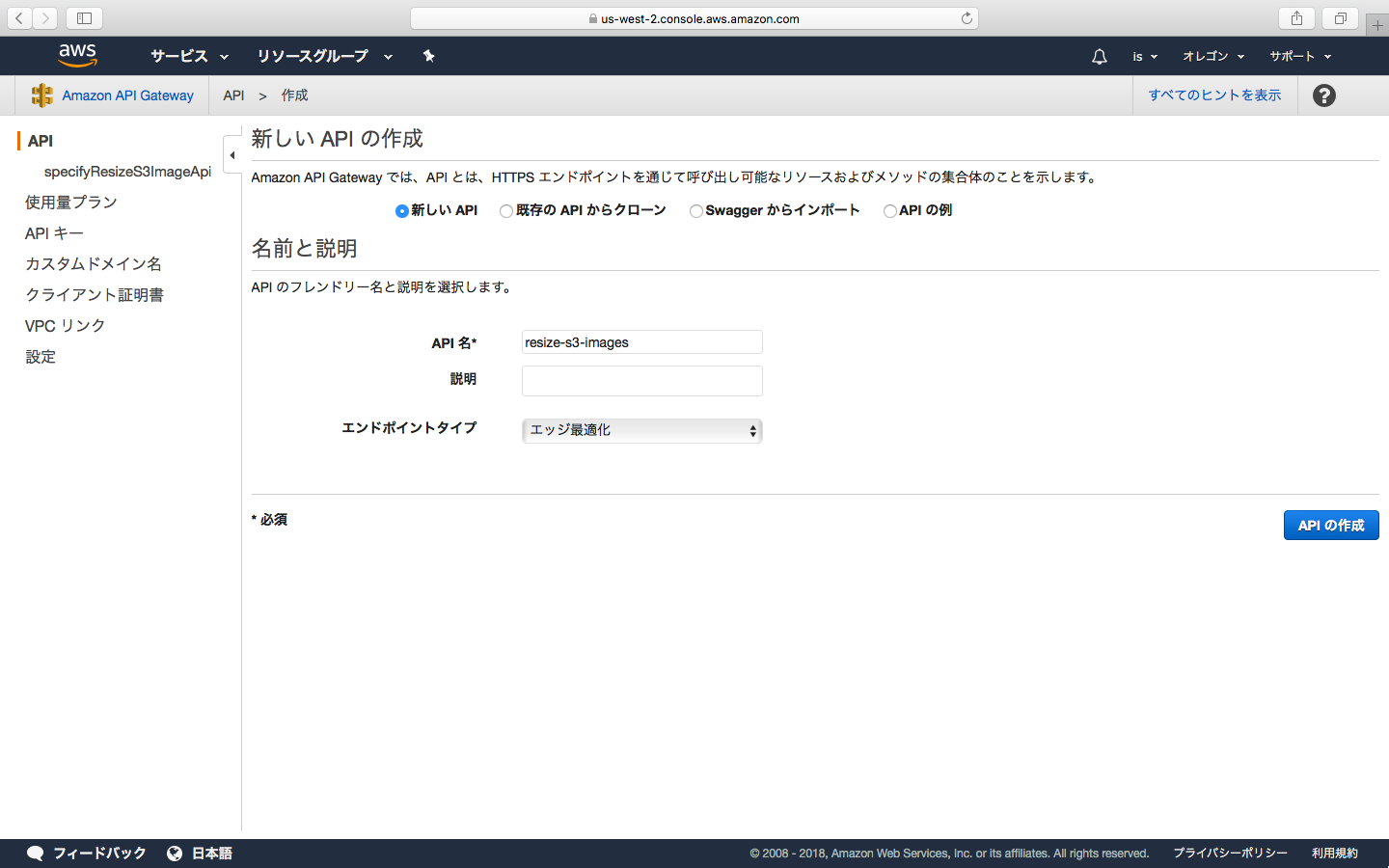Collapse the left navigation panel arrow

point(231,155)
